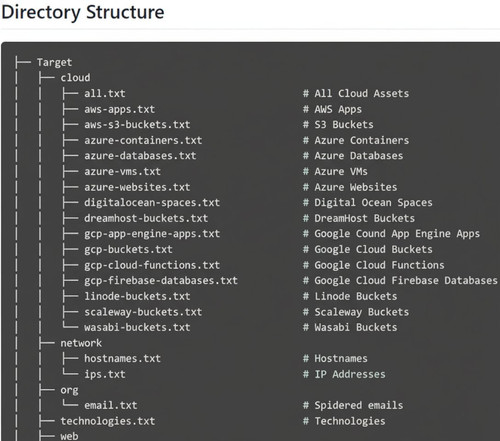Click technologies.txt file name
Screen dimensions: 500x441
point(108,421)
